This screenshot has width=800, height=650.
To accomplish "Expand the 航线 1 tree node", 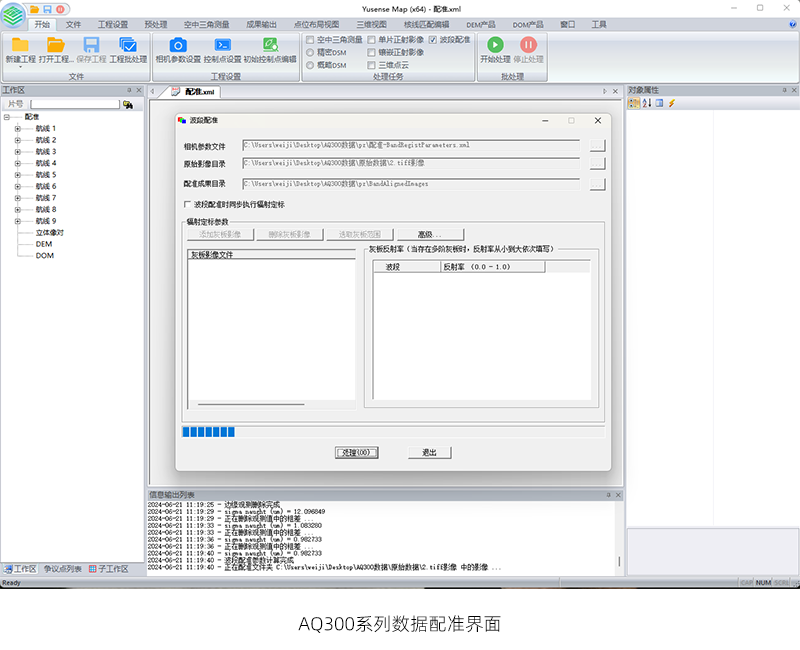I will click(x=17, y=128).
